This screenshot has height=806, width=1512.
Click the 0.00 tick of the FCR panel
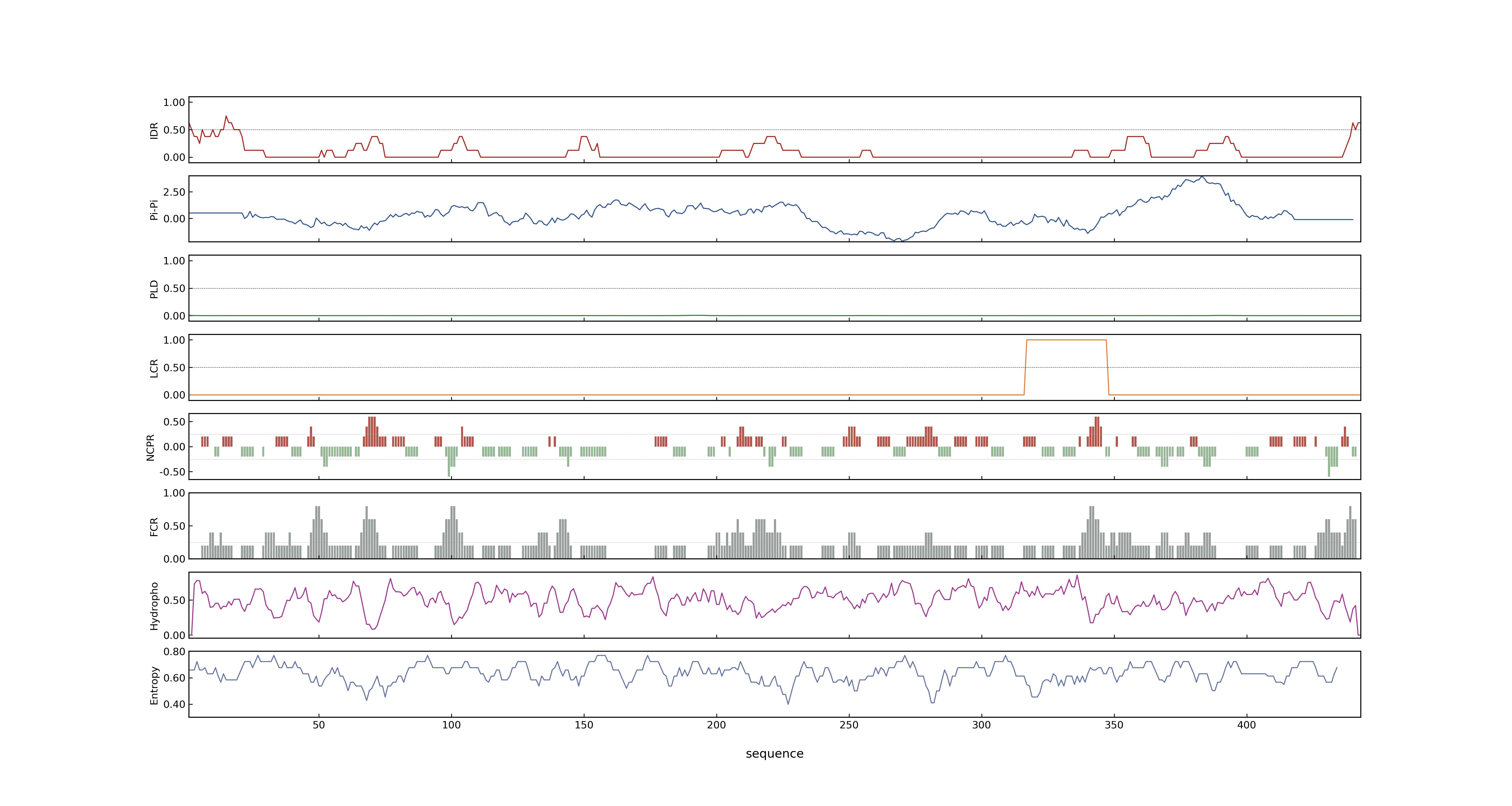pos(174,559)
